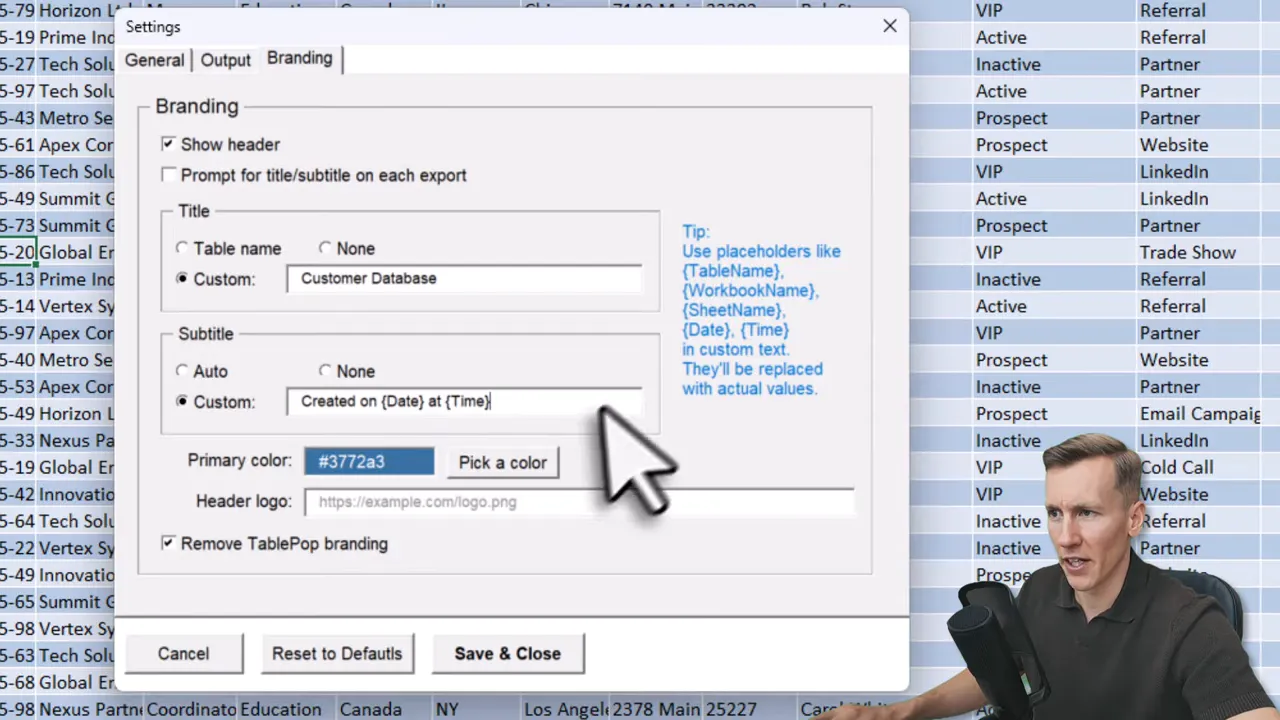The image size is (1280, 720).
Task: Select Table name as the title source
Action: pos(182,248)
